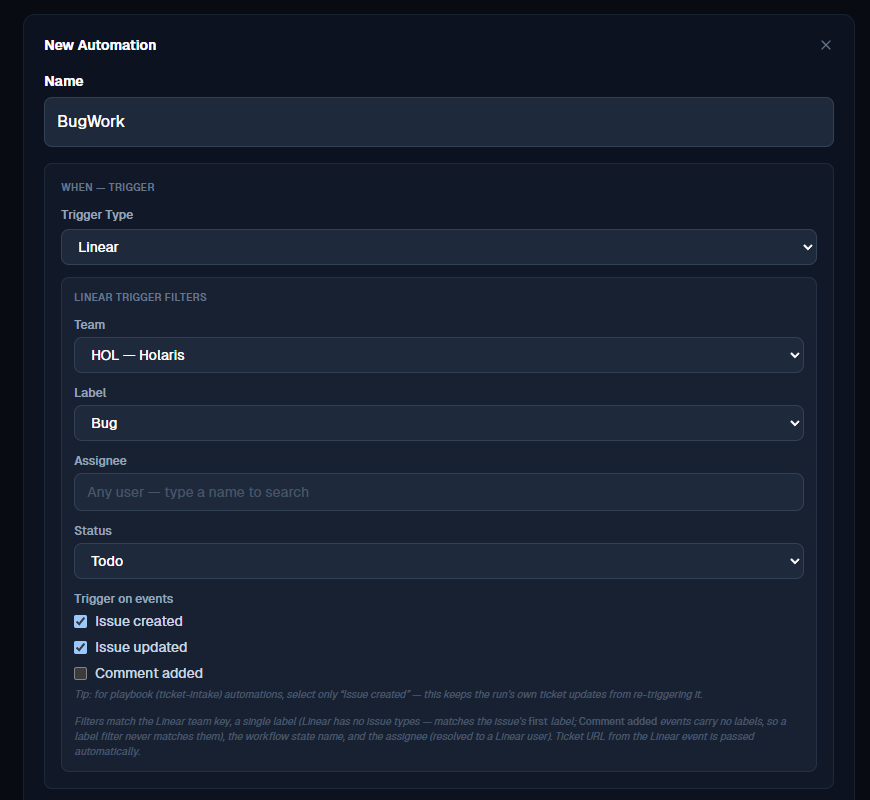
Task: Click the Trigger on events label
Action: click(x=124, y=599)
